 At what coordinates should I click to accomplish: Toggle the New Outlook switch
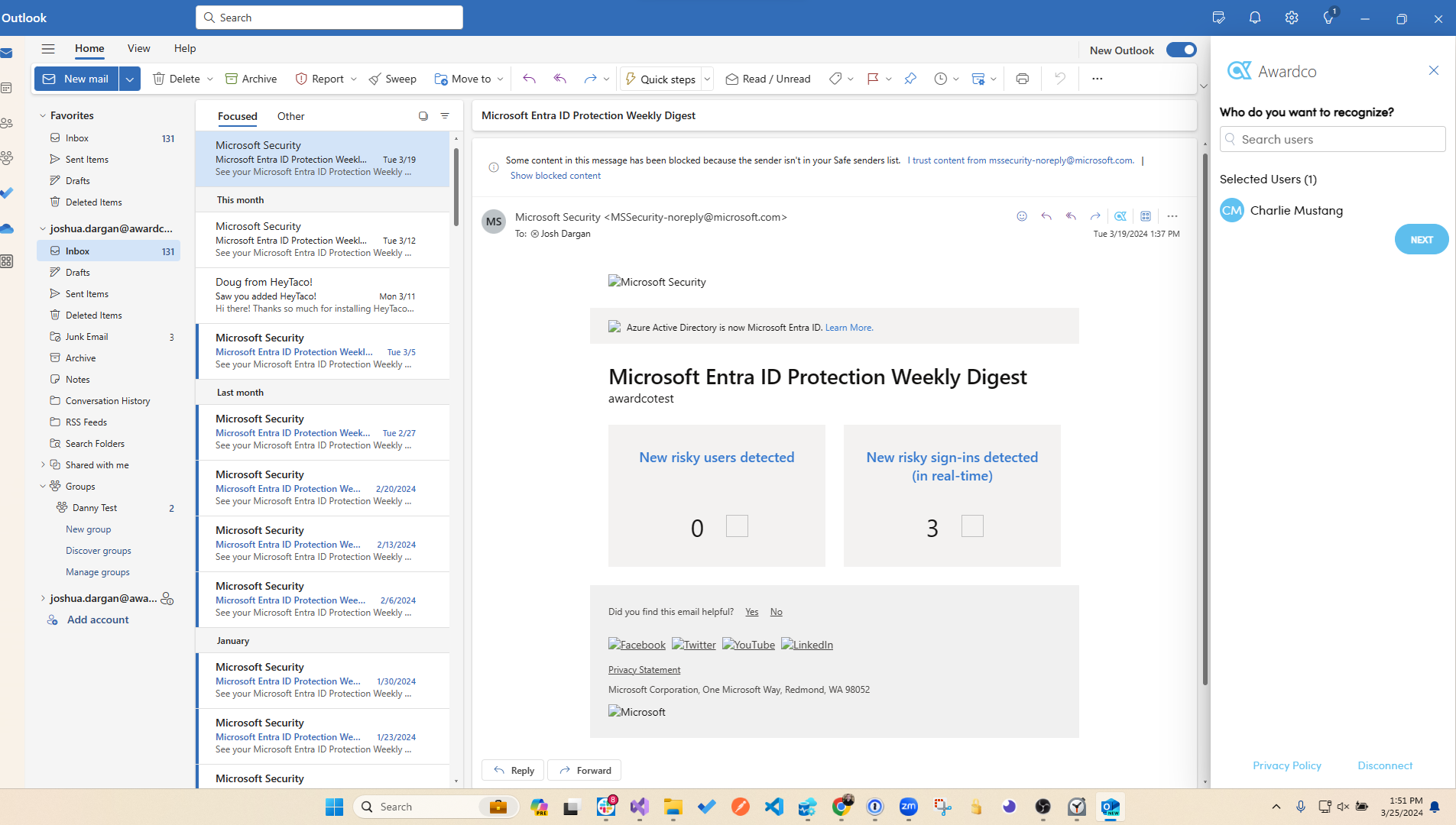pos(1181,50)
